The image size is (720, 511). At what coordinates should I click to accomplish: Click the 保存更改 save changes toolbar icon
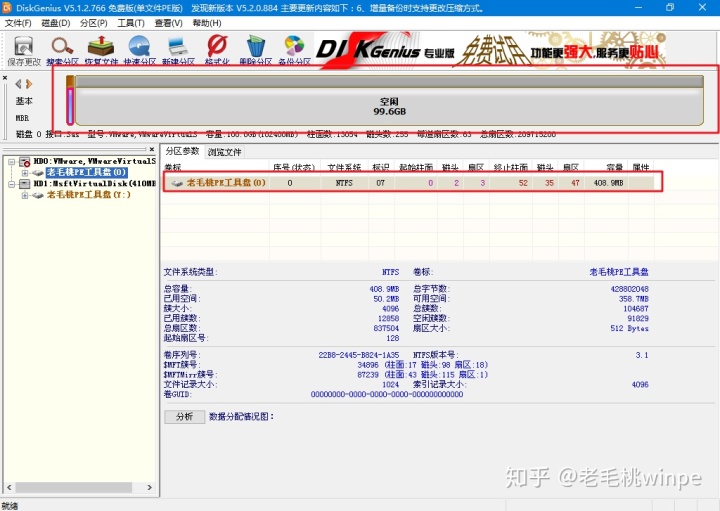pos(23,51)
